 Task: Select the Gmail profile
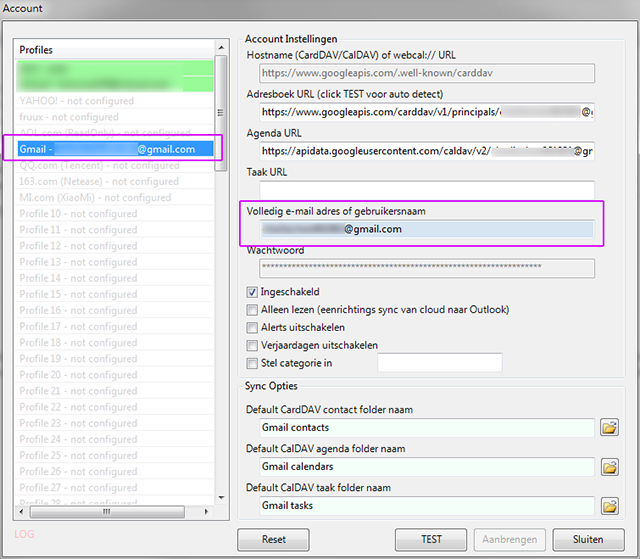115,149
